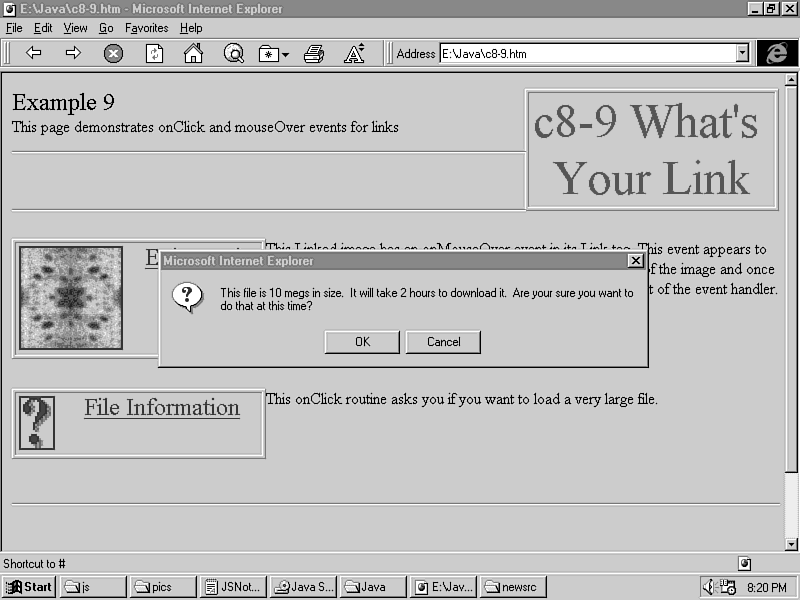Open Search using the toolbar icon
Image resolution: width=800 pixels, height=600 pixels.
(x=233, y=54)
